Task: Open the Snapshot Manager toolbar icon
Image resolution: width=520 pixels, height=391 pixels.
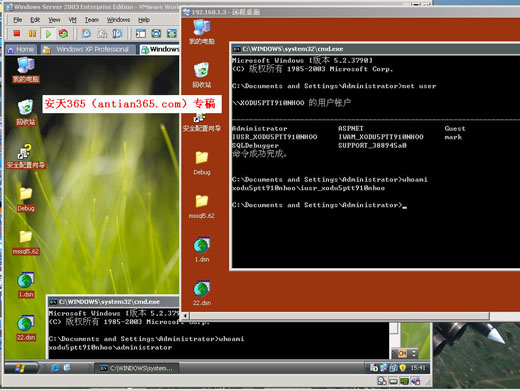Action: tap(117, 33)
